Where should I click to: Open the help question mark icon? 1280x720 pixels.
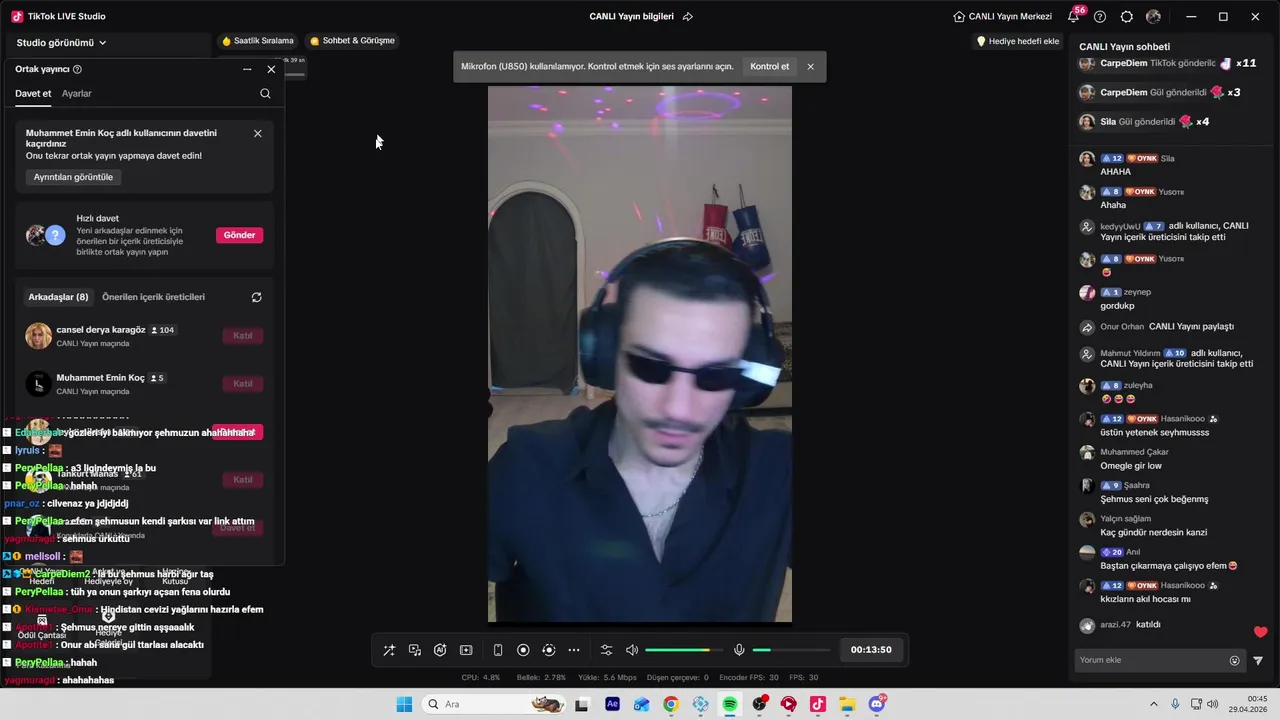click(1100, 16)
